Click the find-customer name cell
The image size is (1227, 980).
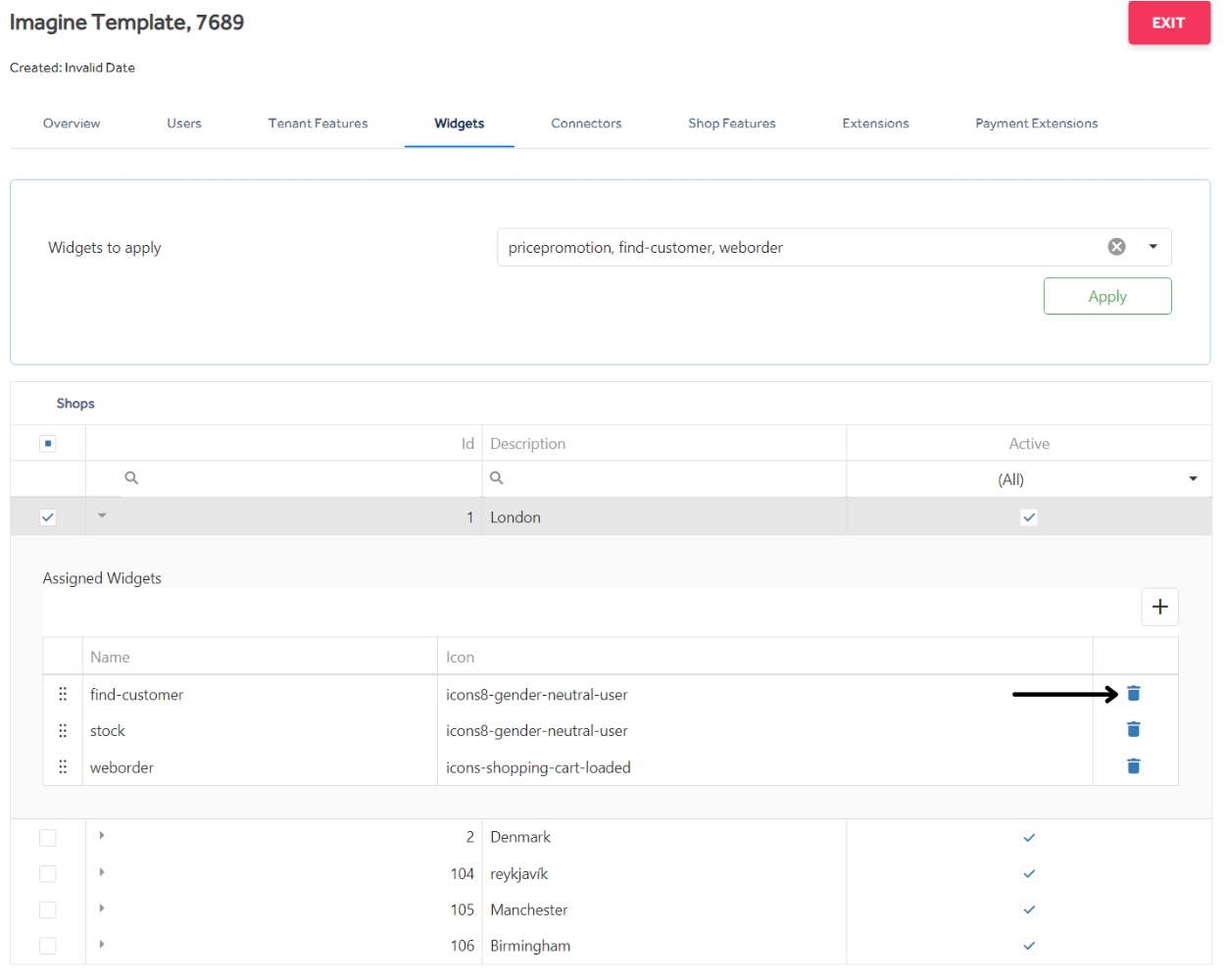tap(260, 694)
